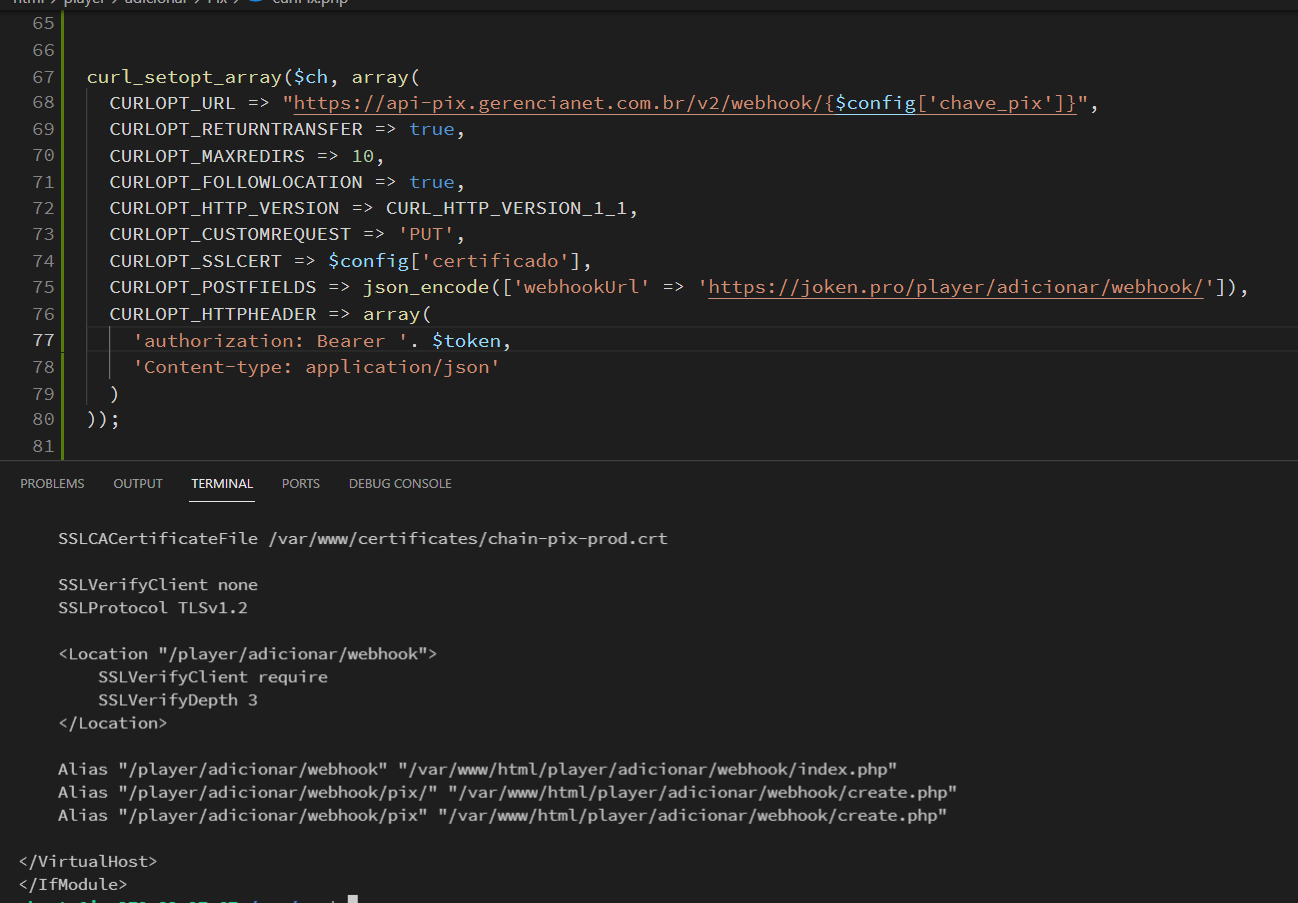Click the CURLOPT_POSTFIELDS constant

(213, 287)
